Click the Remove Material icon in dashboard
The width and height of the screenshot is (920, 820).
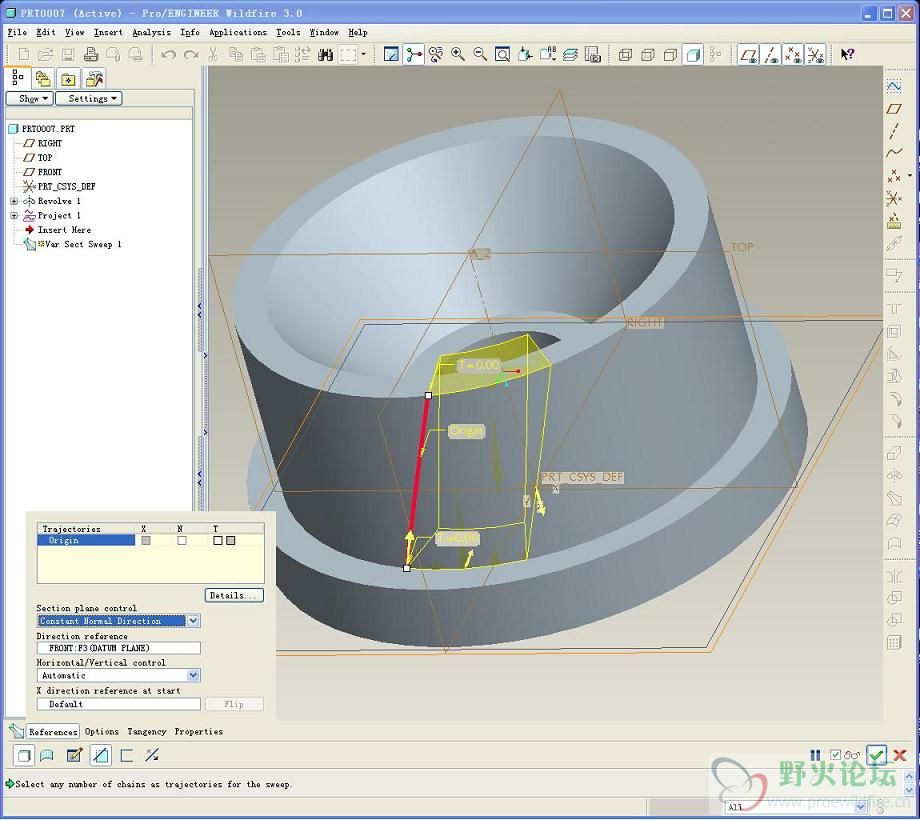[101, 755]
